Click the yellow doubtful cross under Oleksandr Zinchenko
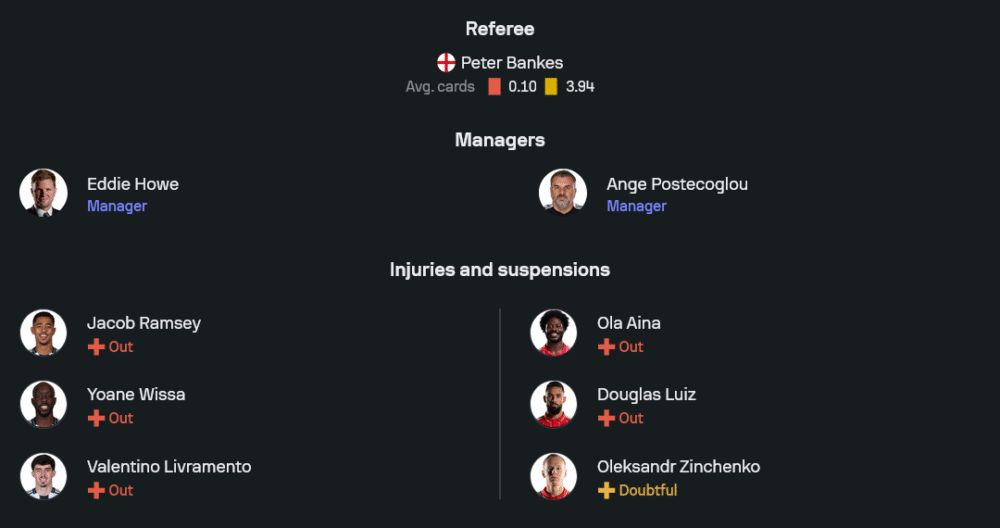 606,490
